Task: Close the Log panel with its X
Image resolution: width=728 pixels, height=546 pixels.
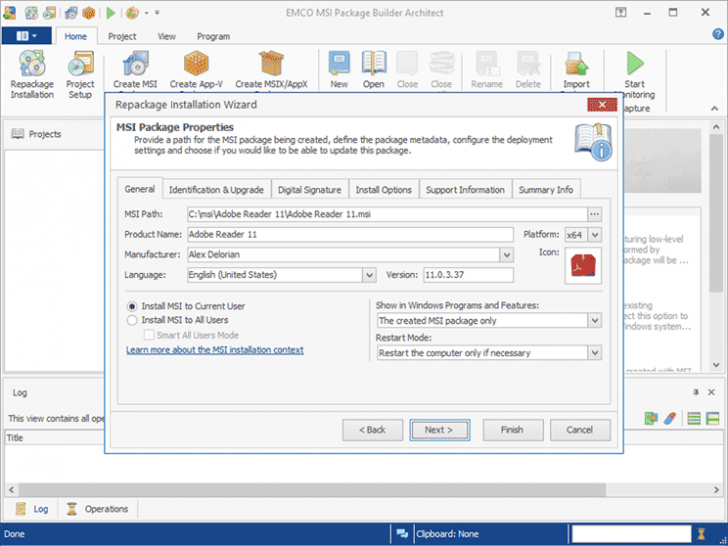Action: point(711,392)
